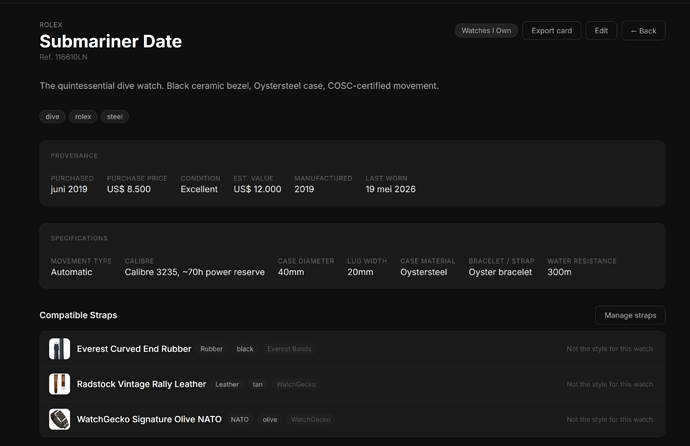Click the SPECIFICATIONS section heading
This screenshot has width=690, height=446.
(79, 238)
